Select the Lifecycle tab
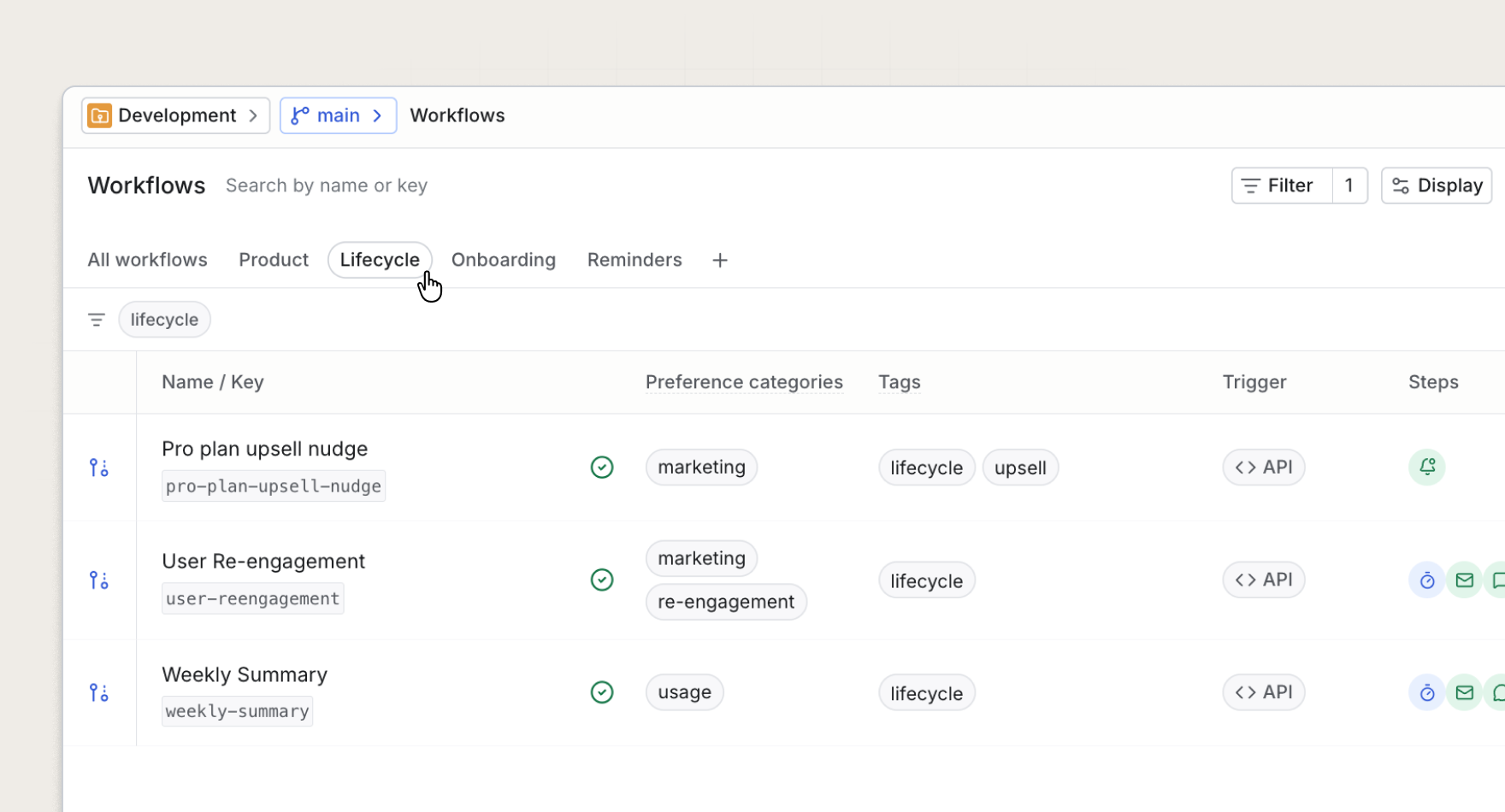Image resolution: width=1505 pixels, height=812 pixels. click(380, 260)
